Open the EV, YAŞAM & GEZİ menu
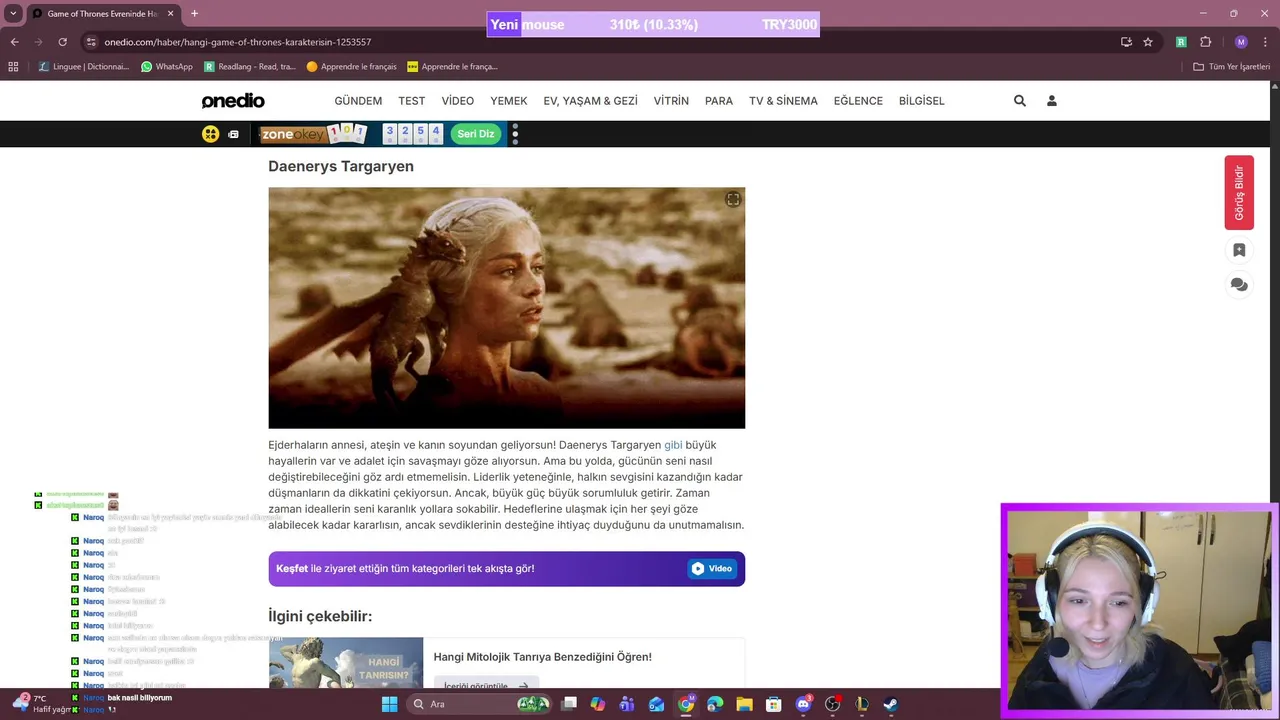Viewport: 1280px width, 720px height. tap(590, 101)
